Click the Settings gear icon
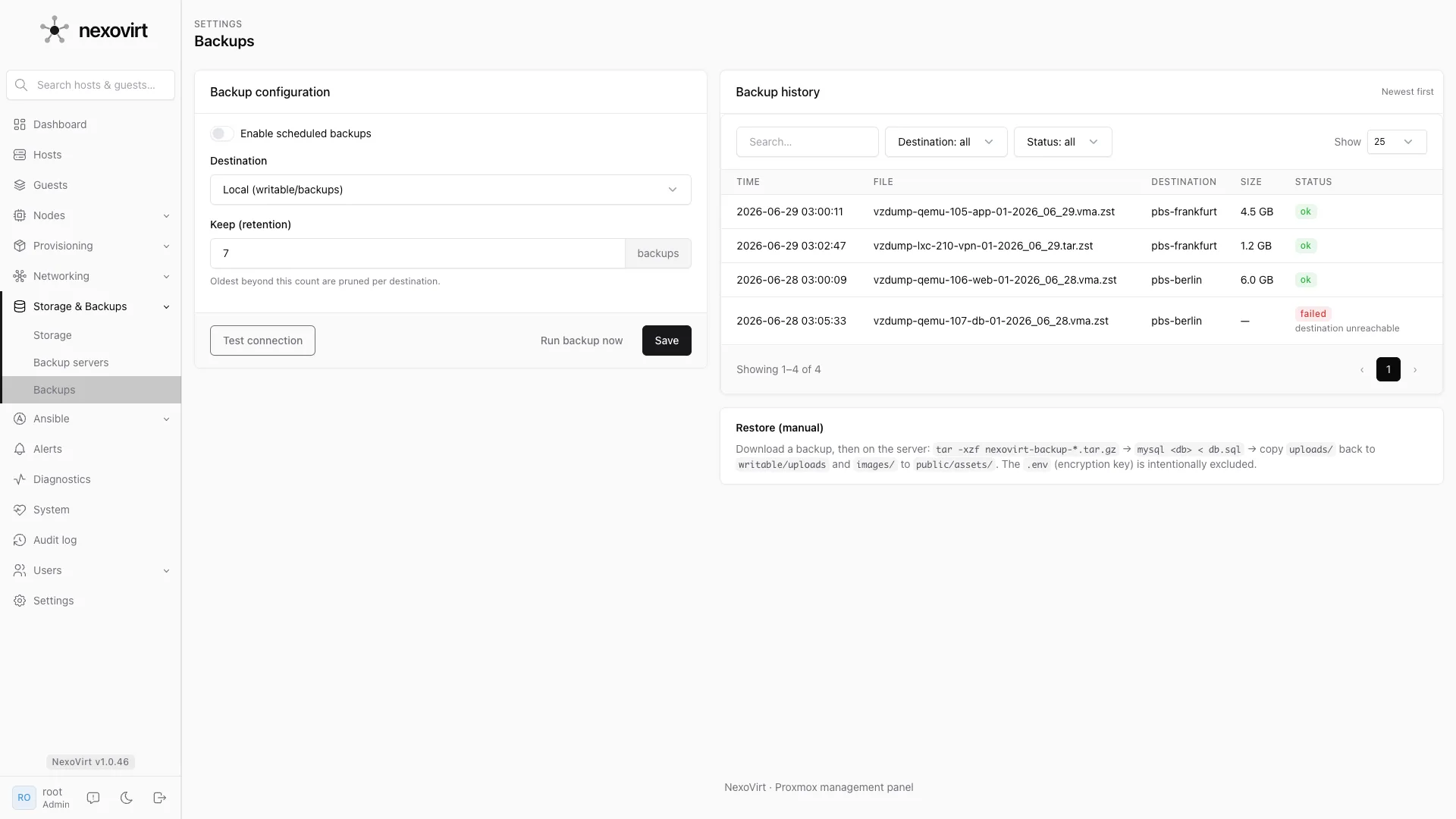 point(20,601)
